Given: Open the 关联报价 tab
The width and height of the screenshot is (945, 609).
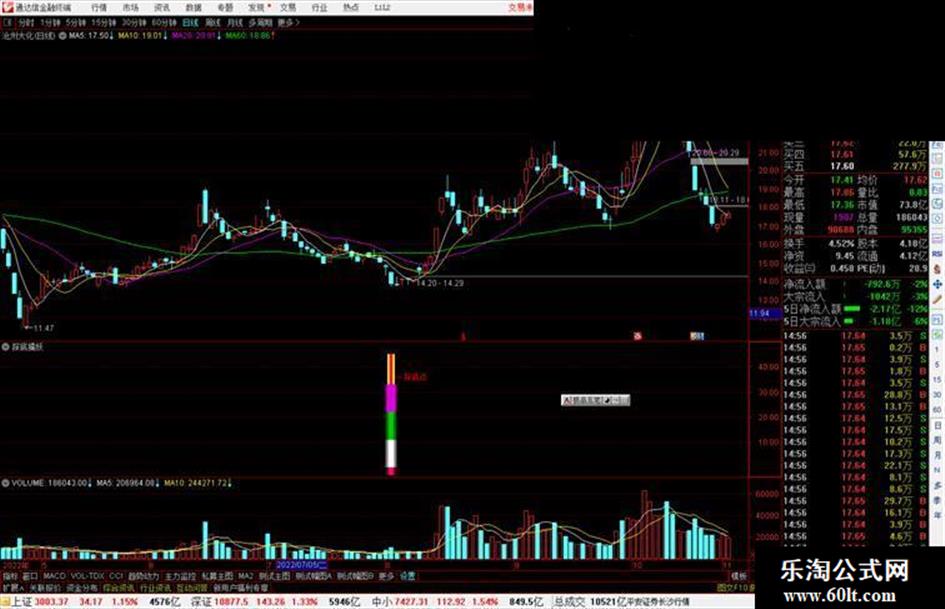Looking at the screenshot, I should point(45,587).
